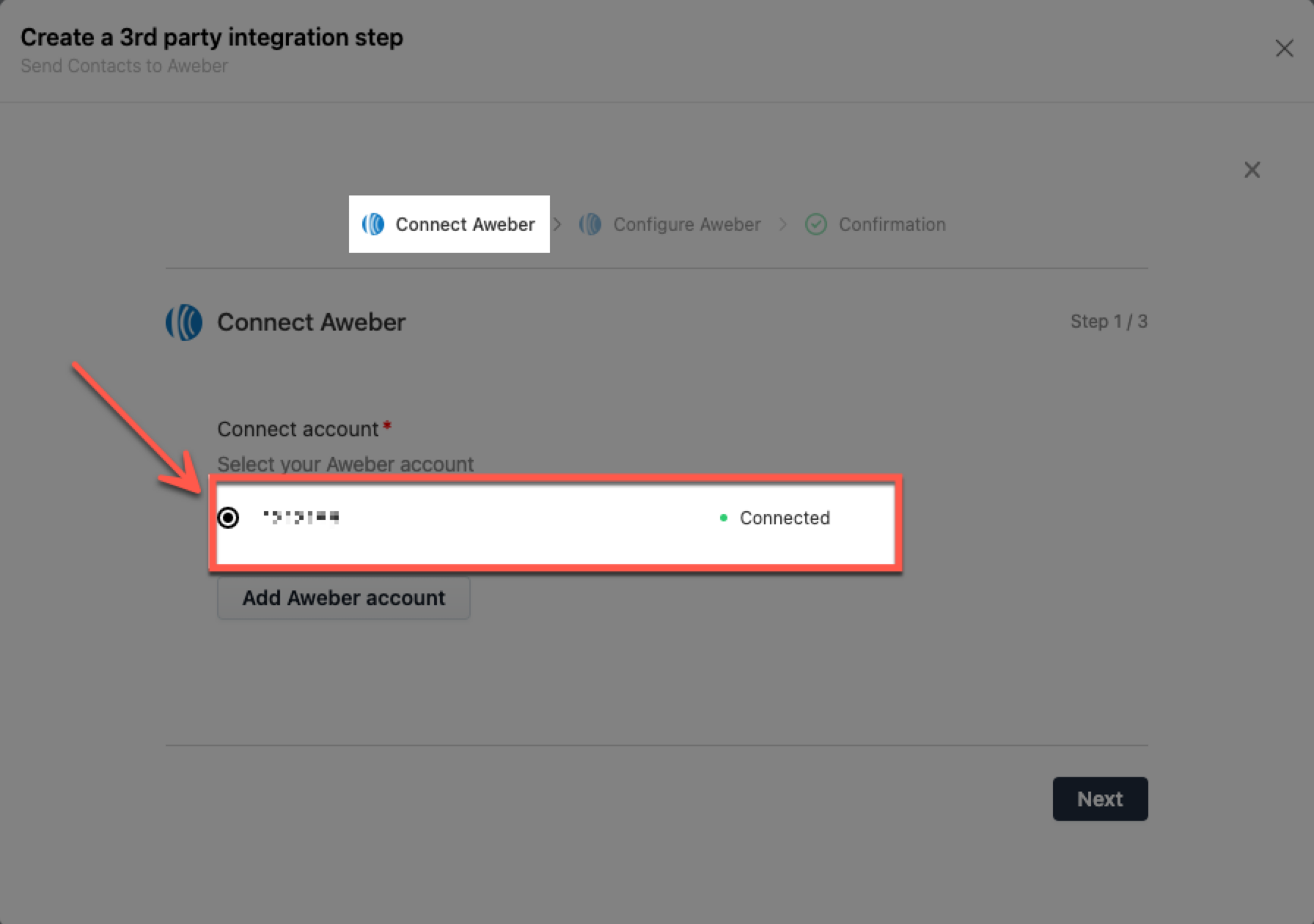1314x924 pixels.
Task: Click the Connect account field label
Action: point(298,429)
